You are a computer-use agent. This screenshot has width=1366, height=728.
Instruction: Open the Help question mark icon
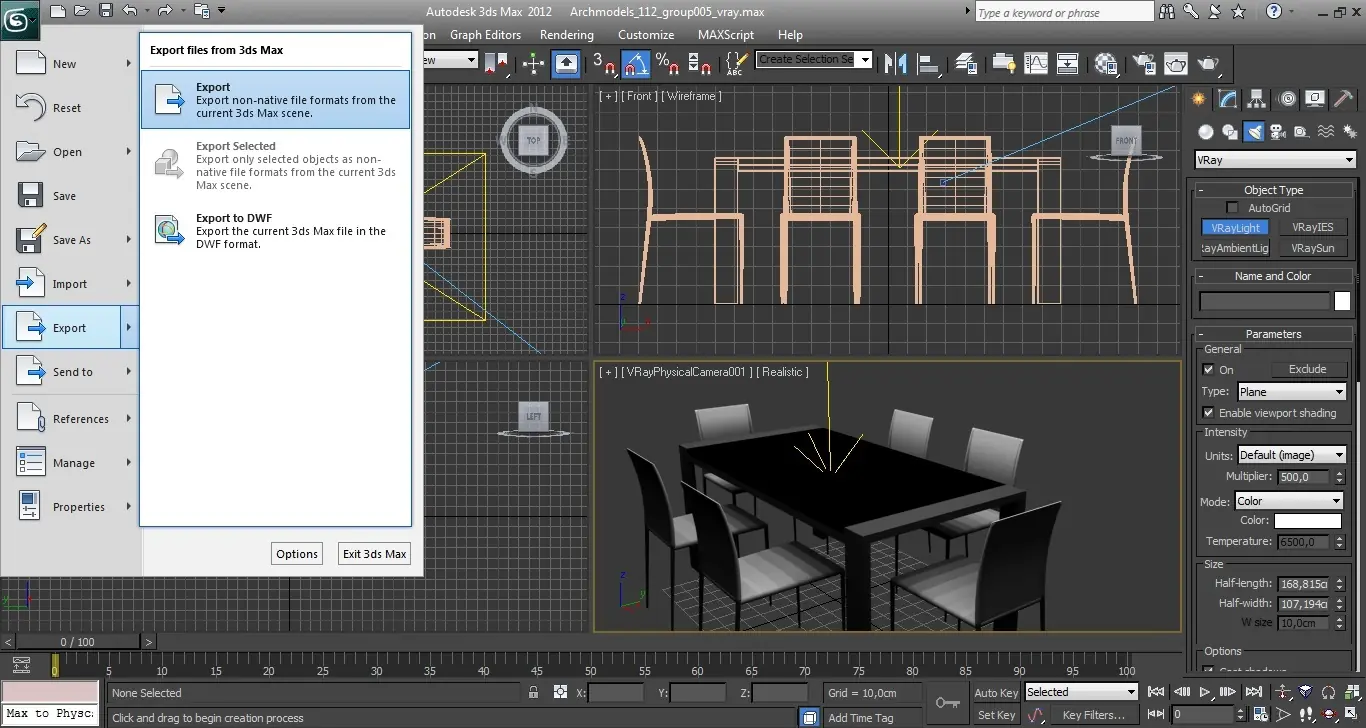pyautogui.click(x=1272, y=12)
